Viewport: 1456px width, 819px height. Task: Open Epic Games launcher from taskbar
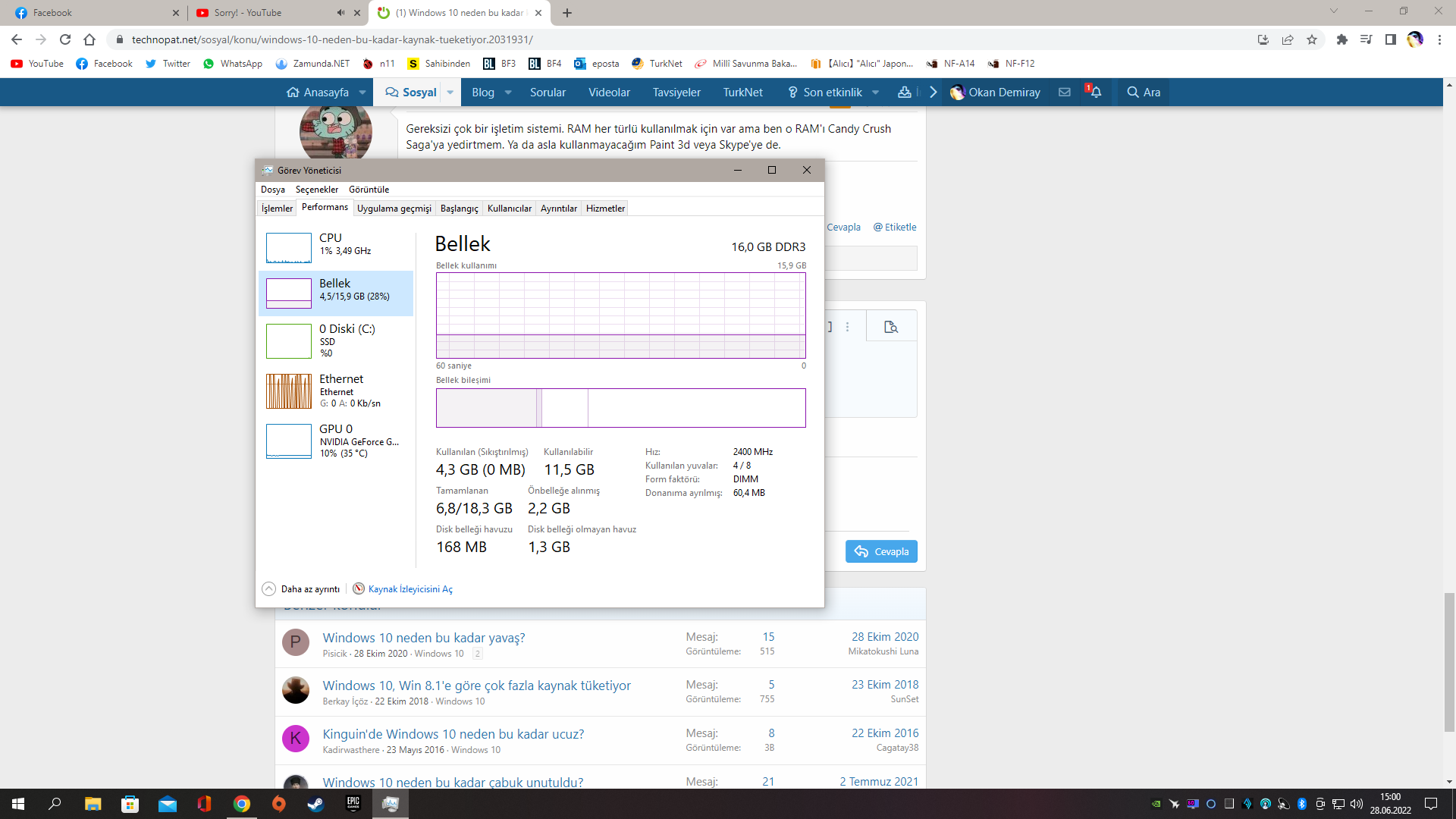coord(353,804)
